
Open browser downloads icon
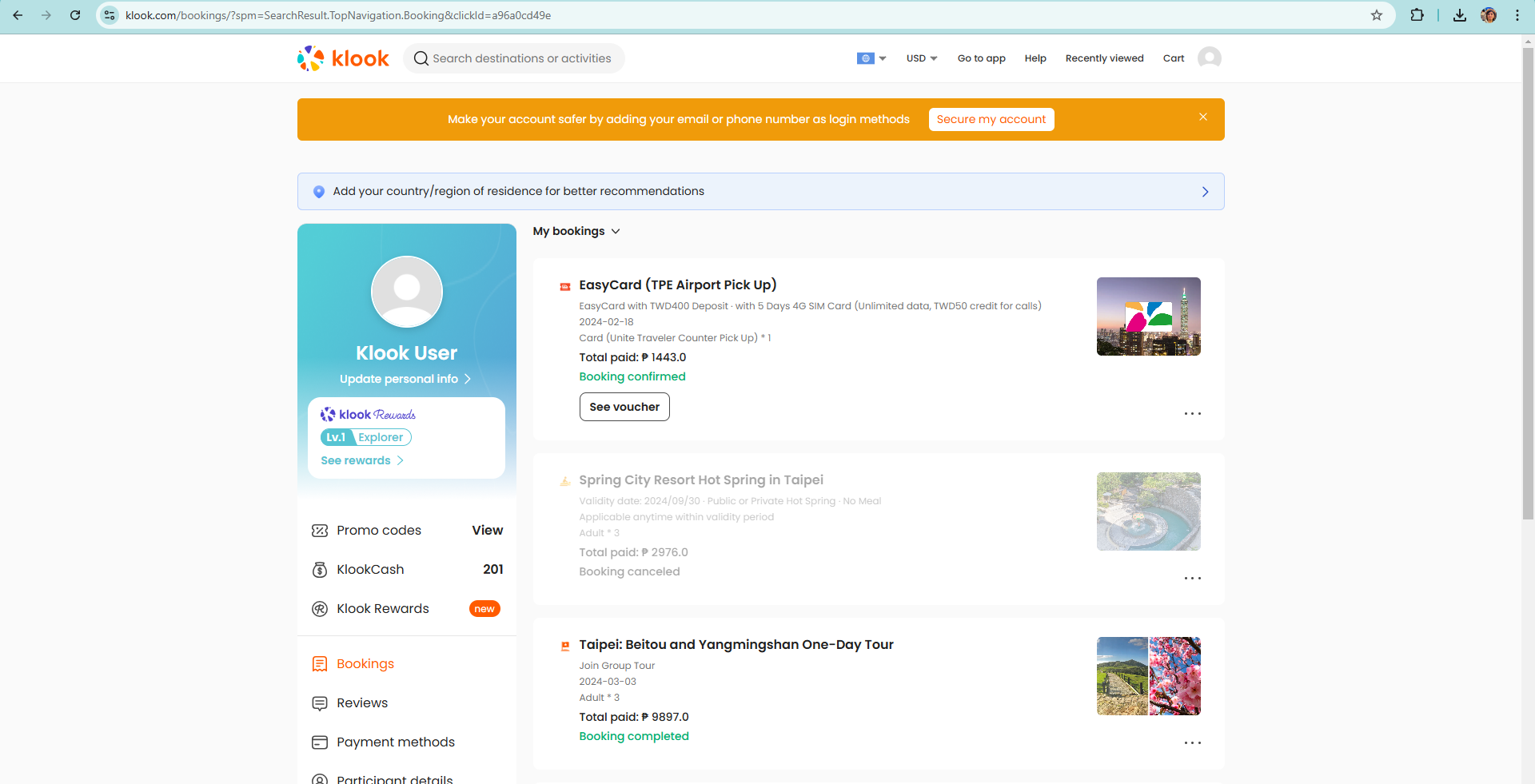tap(1460, 15)
